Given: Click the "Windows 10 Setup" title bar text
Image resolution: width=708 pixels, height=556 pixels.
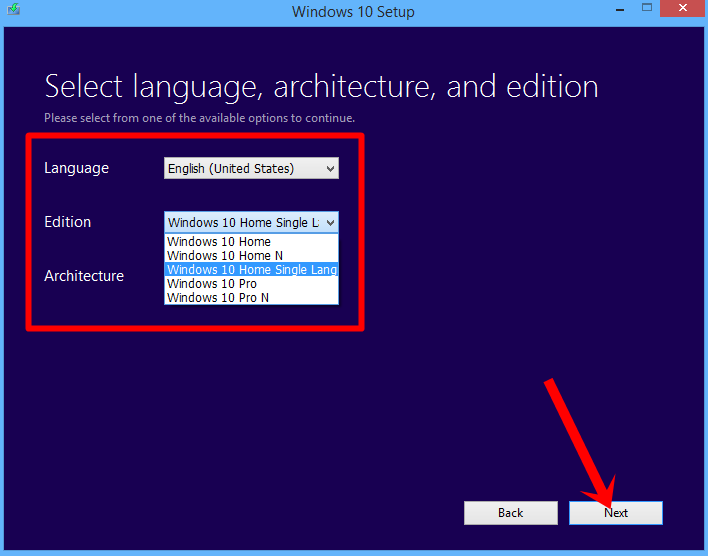Looking at the screenshot, I should (353, 12).
